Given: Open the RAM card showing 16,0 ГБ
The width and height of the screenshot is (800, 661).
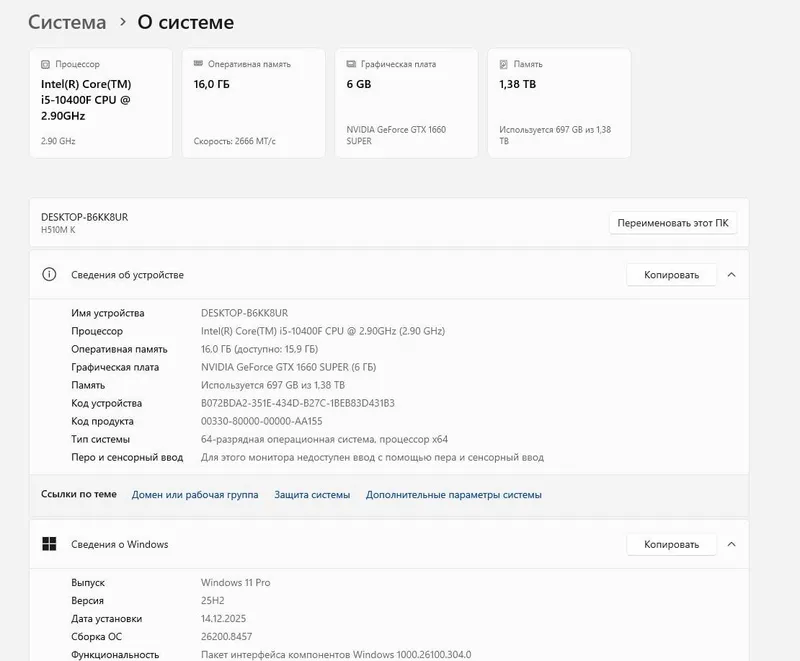Looking at the screenshot, I should click(254, 103).
